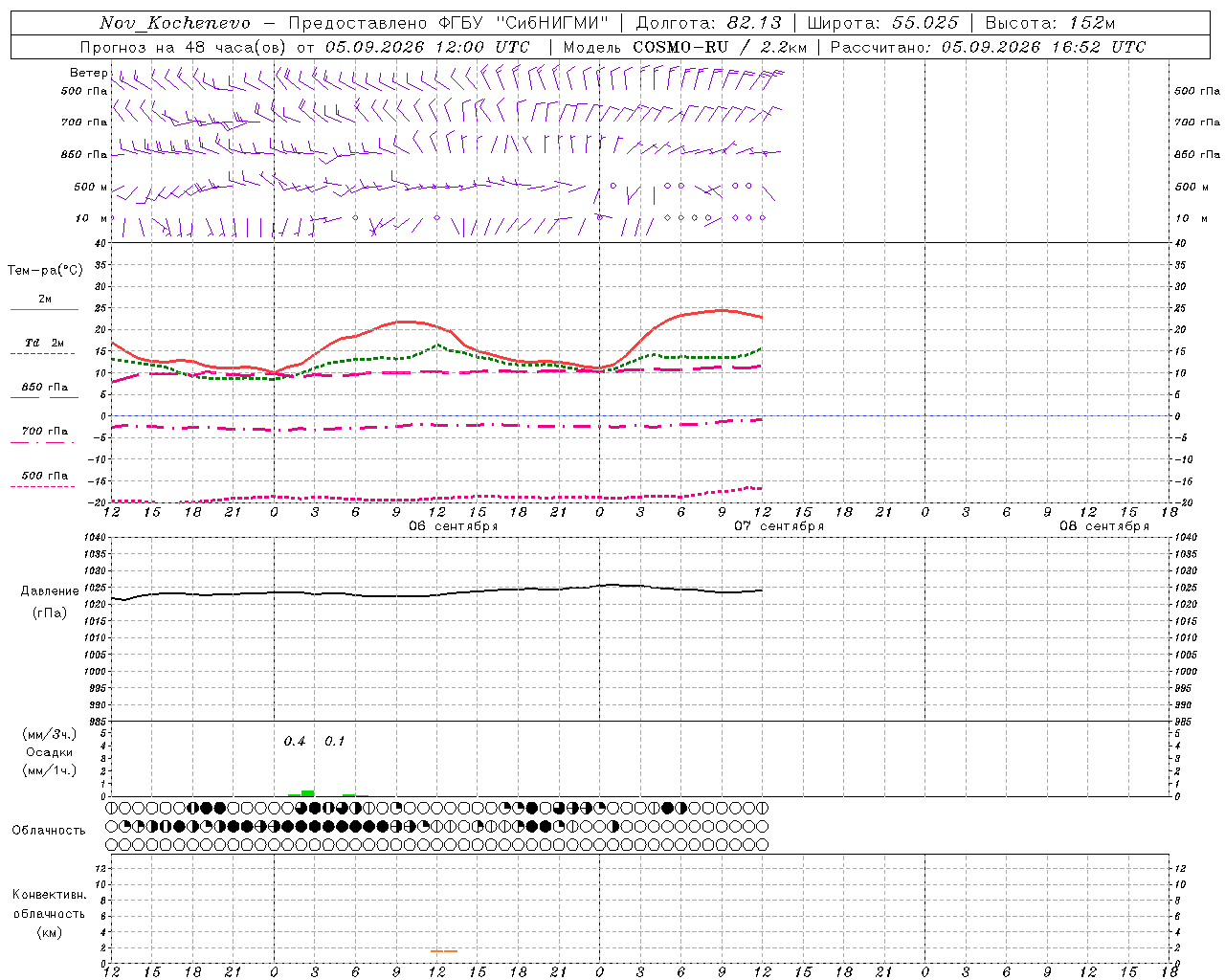Click the Облачность cloudiness label
Screen dimensions: 1225x980
pos(49,830)
